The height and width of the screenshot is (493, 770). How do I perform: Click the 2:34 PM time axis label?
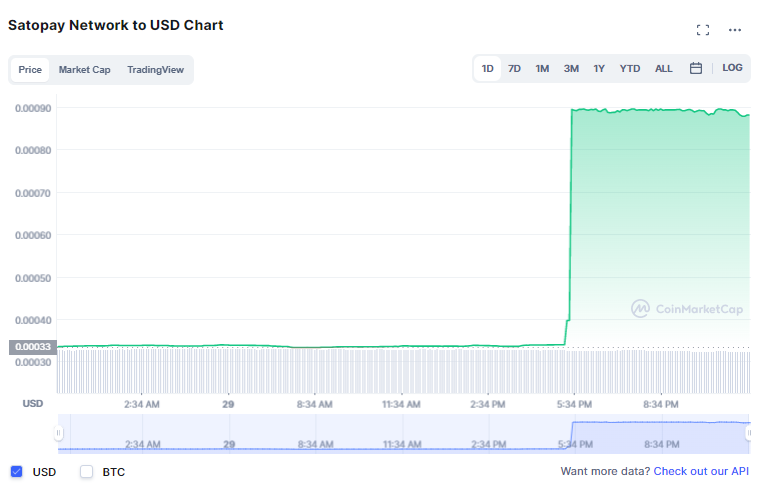click(487, 405)
